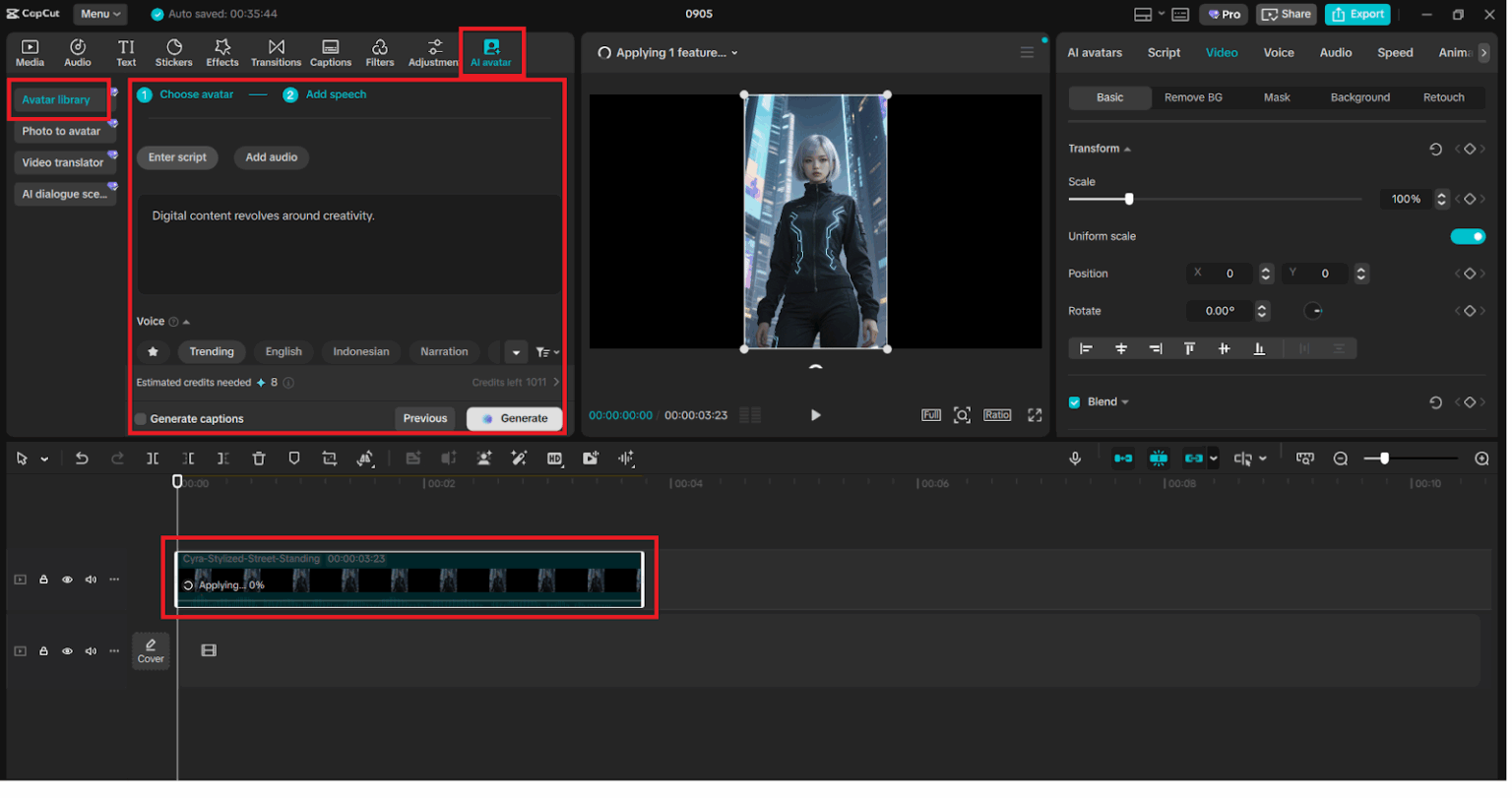This screenshot has width=1512, height=798.
Task: Lock the Cover track
Action: click(x=43, y=652)
